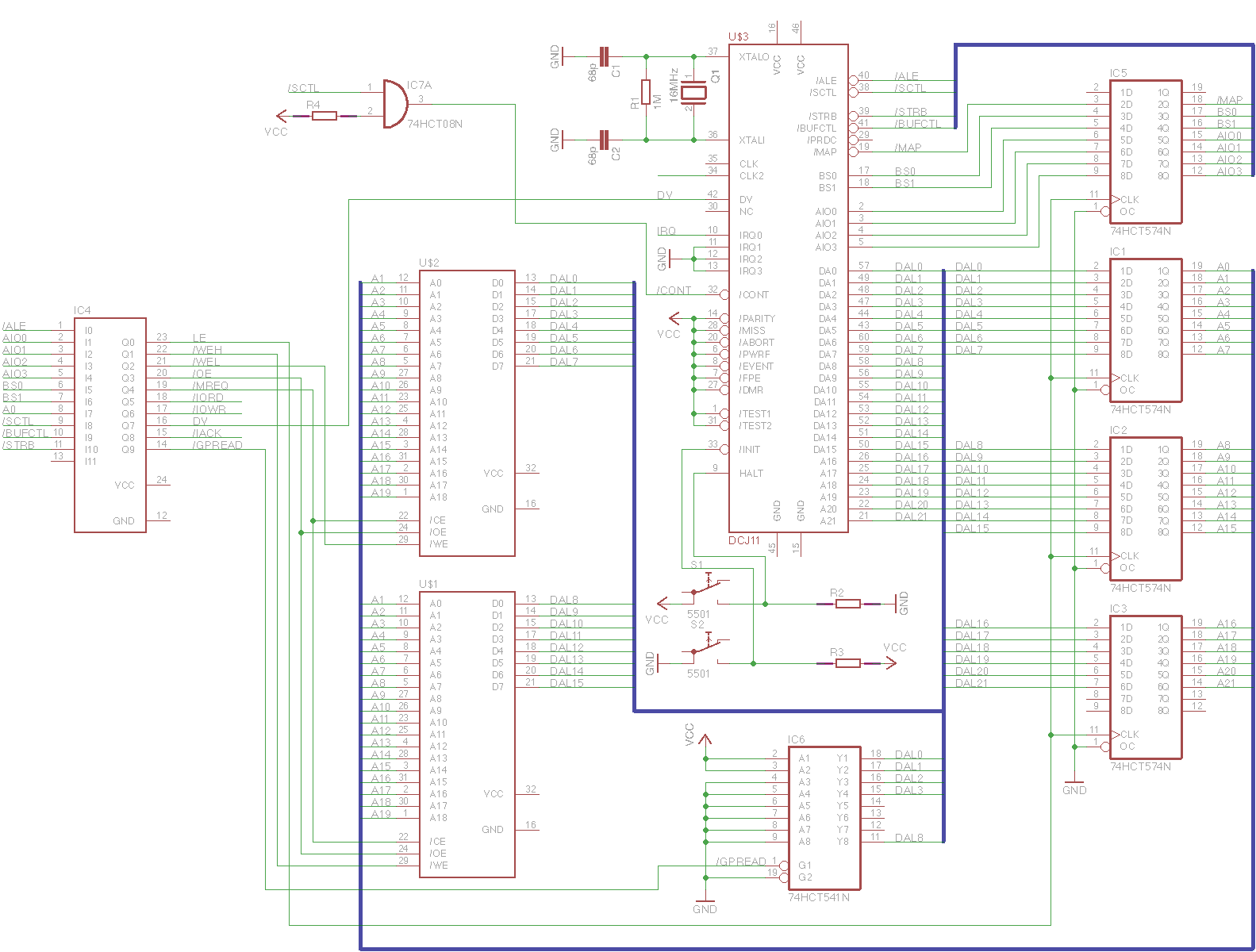This screenshot has height=952, width=1256.
Task: Select the IC1 latch name label
Action: [1118, 251]
